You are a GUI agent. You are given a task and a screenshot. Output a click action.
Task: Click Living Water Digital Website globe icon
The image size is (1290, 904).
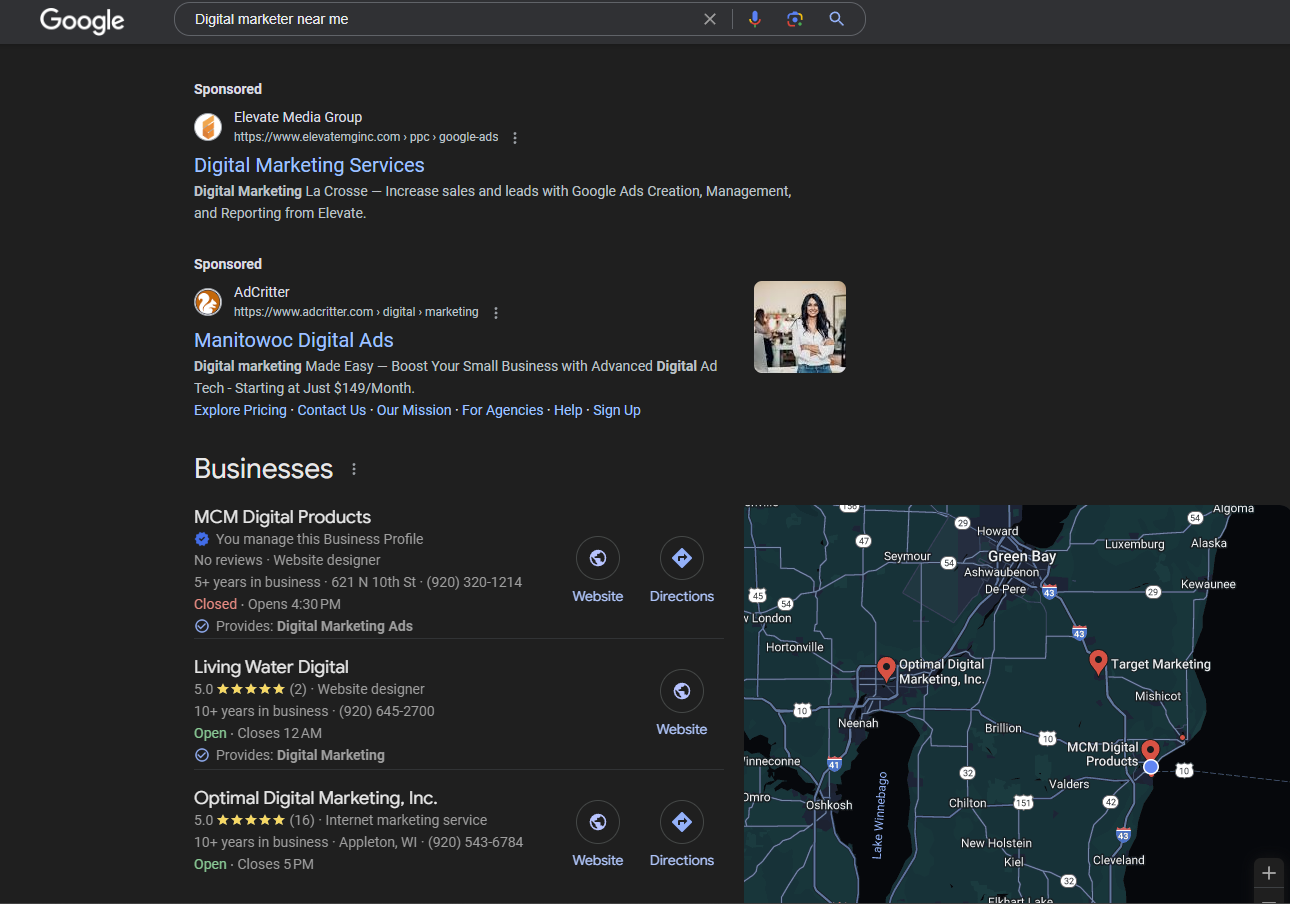pos(682,691)
